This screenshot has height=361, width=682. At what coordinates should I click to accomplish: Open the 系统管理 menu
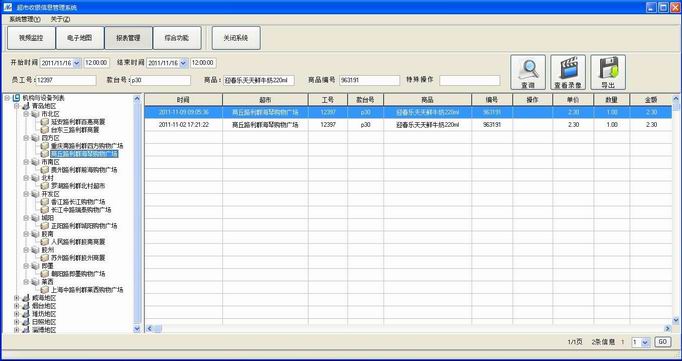click(x=25, y=19)
